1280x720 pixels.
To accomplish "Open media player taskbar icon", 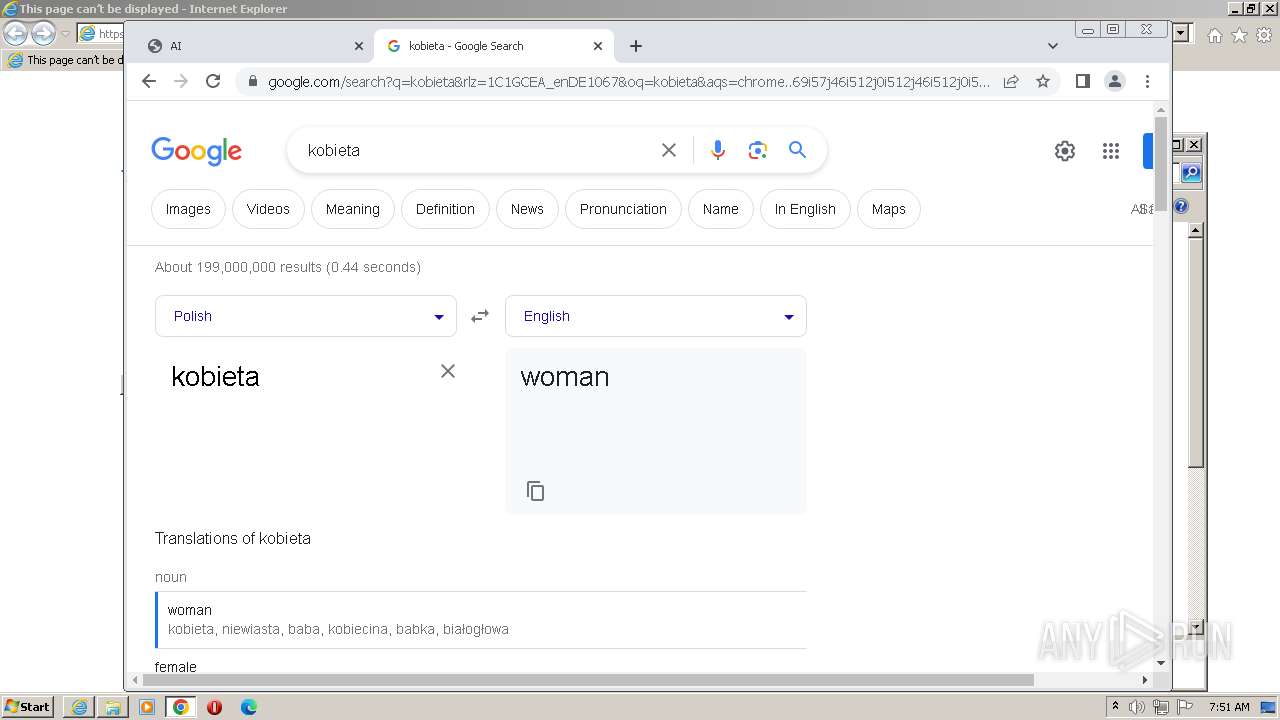I will pyautogui.click(x=147, y=707).
